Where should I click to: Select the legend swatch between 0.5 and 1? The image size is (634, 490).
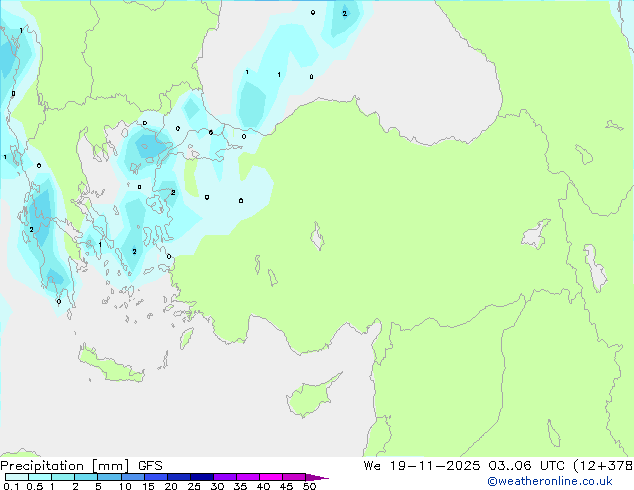[x=40, y=477]
